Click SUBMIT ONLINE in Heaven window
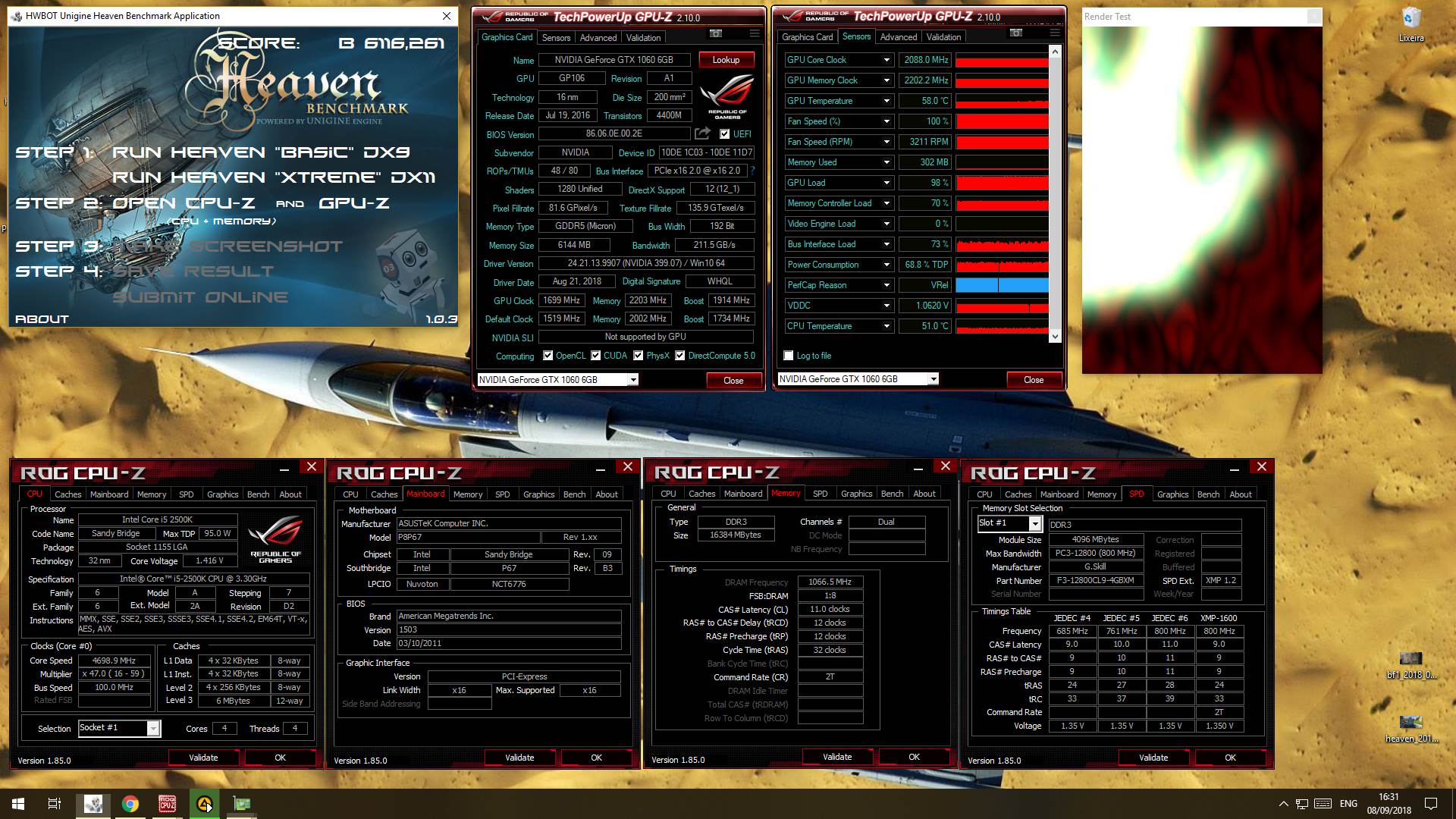1456x819 pixels. [x=200, y=297]
